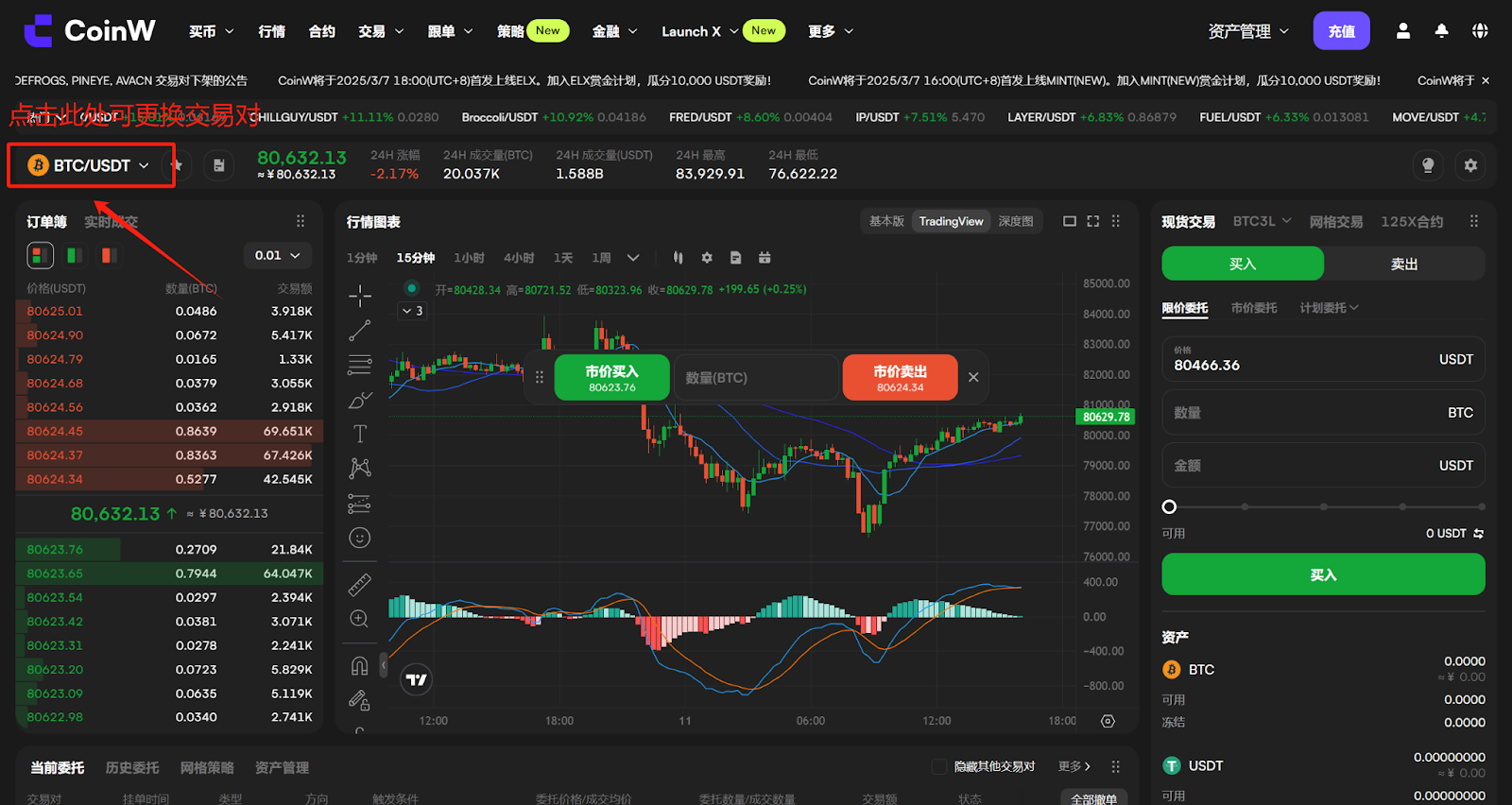Viewport: 1512px width, 805px height.
Task: Open trading page settings gear icon
Action: (x=1470, y=165)
